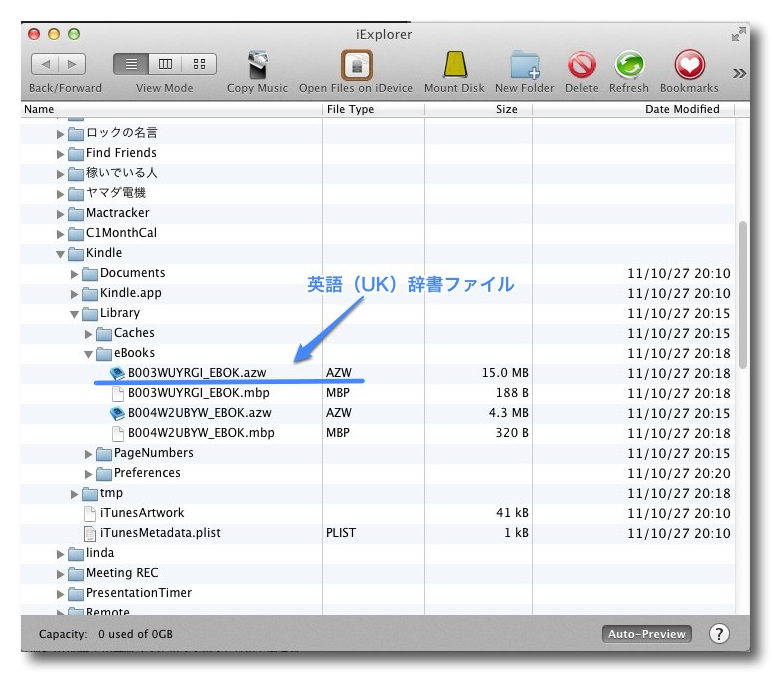The image size is (771, 673).
Task: Click the Delete toolbar icon
Action: click(582, 65)
